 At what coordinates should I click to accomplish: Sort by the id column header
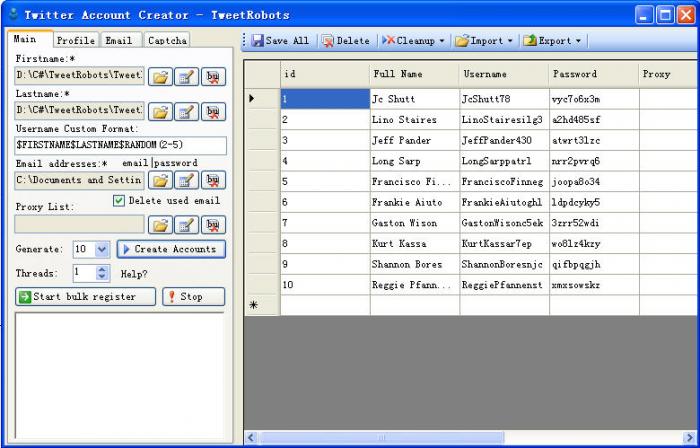pyautogui.click(x=325, y=74)
